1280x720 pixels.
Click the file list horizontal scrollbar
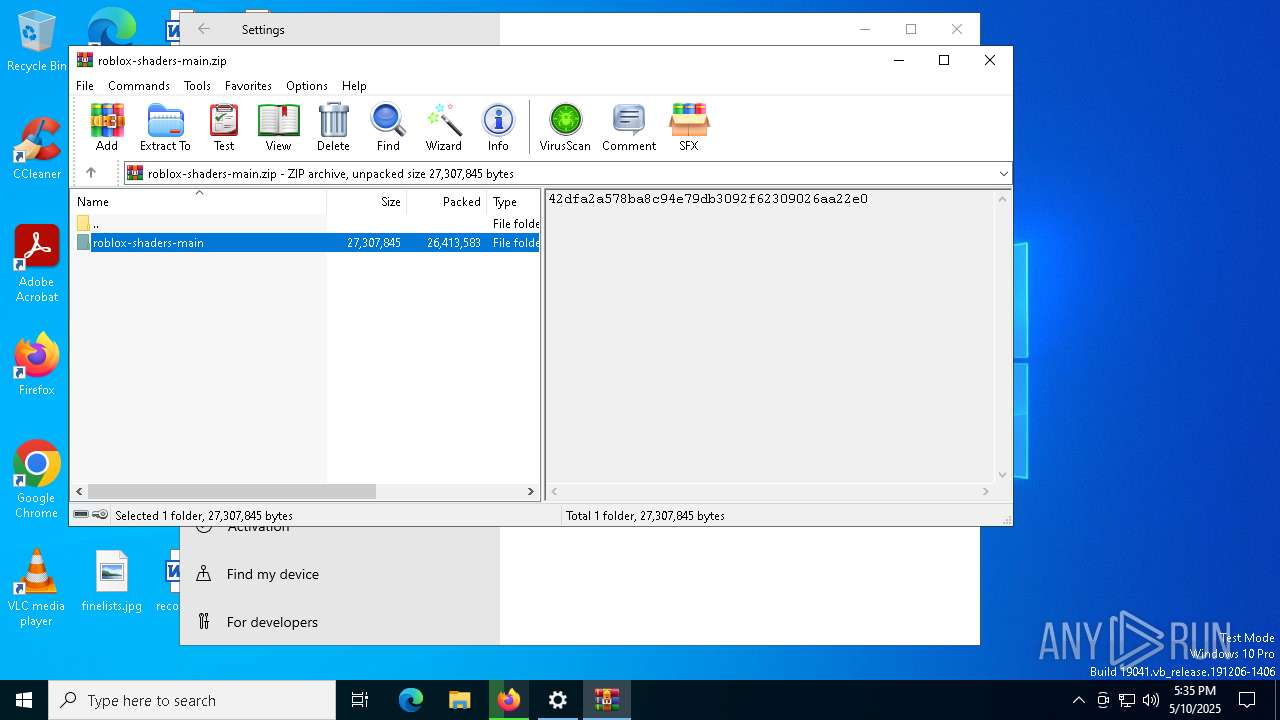[231, 492]
